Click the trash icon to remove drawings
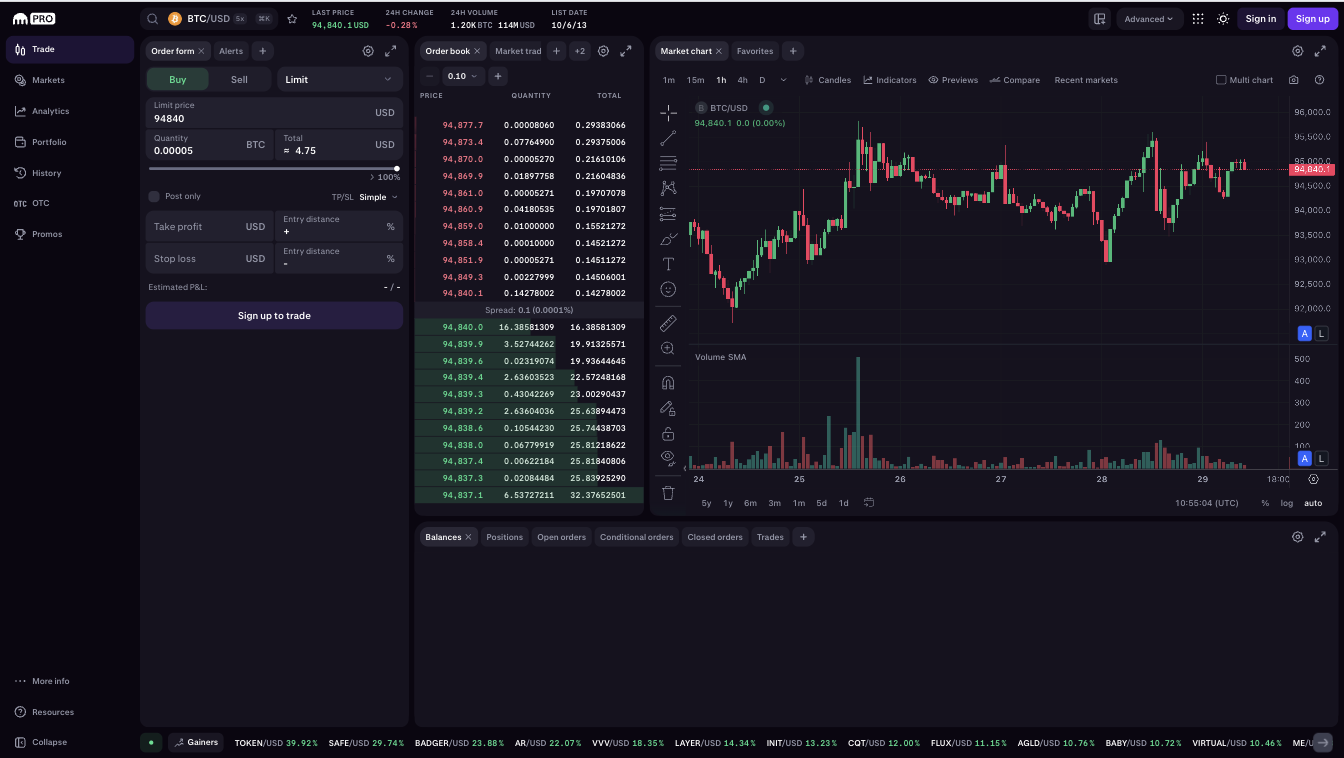Screen dimensions: 1344x758 coord(668,493)
